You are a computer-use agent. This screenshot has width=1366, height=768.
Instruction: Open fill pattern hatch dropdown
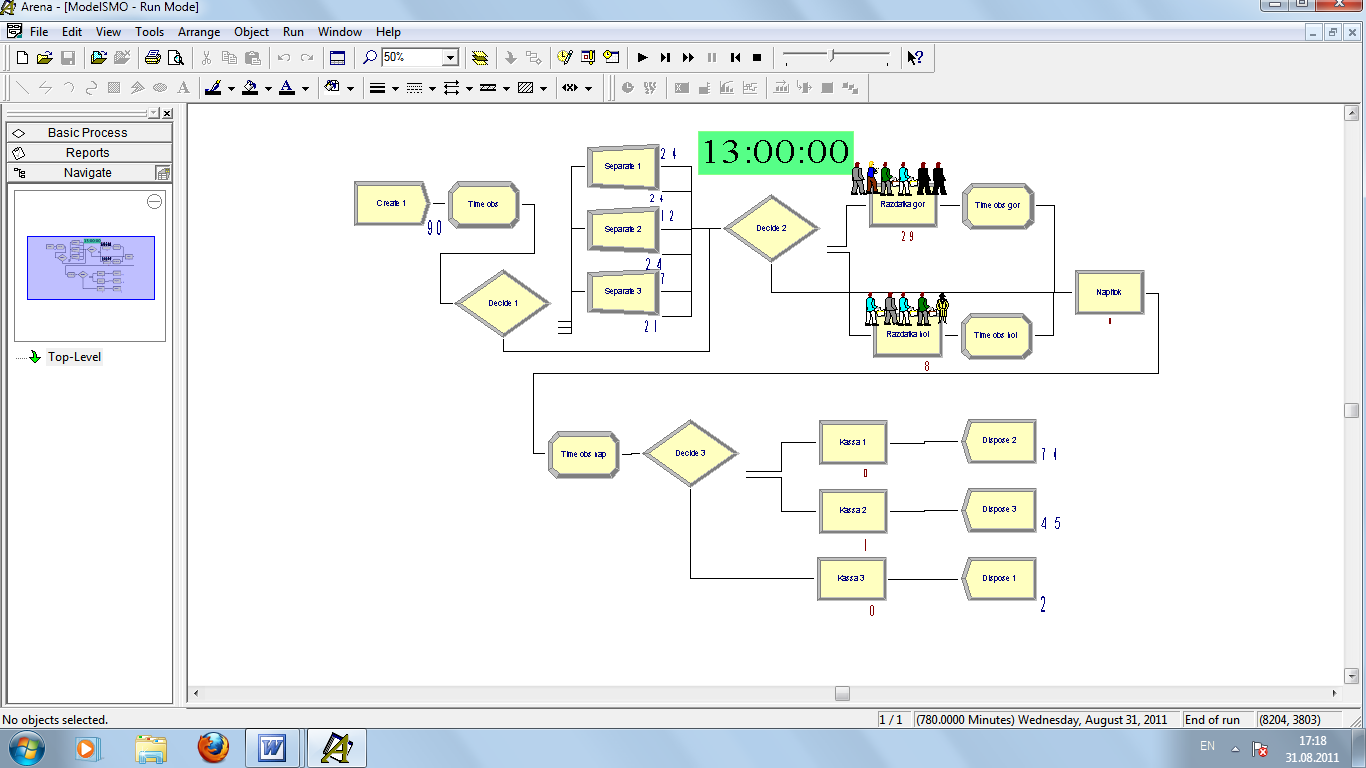543,88
